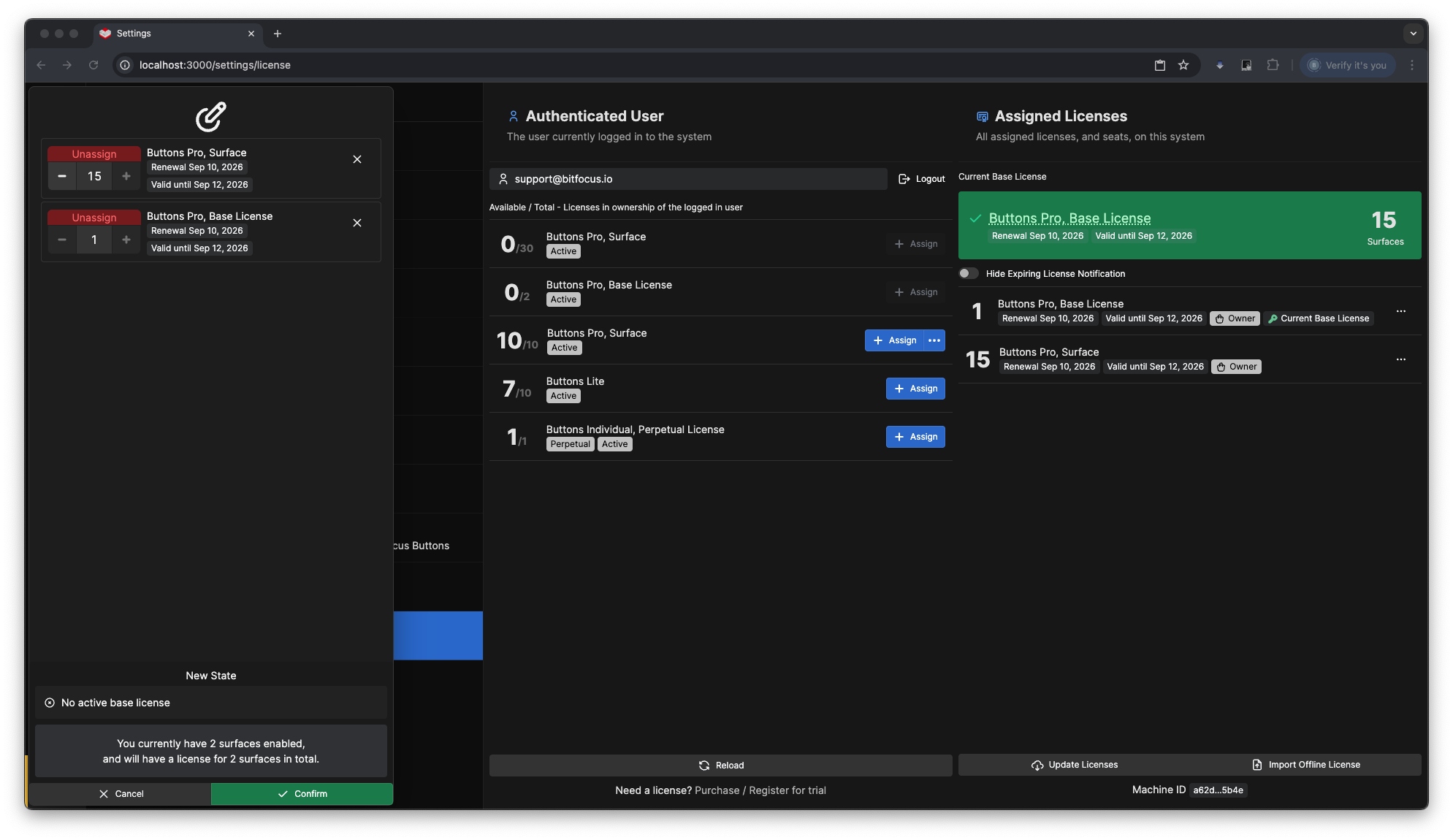
Task: Open the Buttons Pro, Base License link in green card
Action: 1069,218
